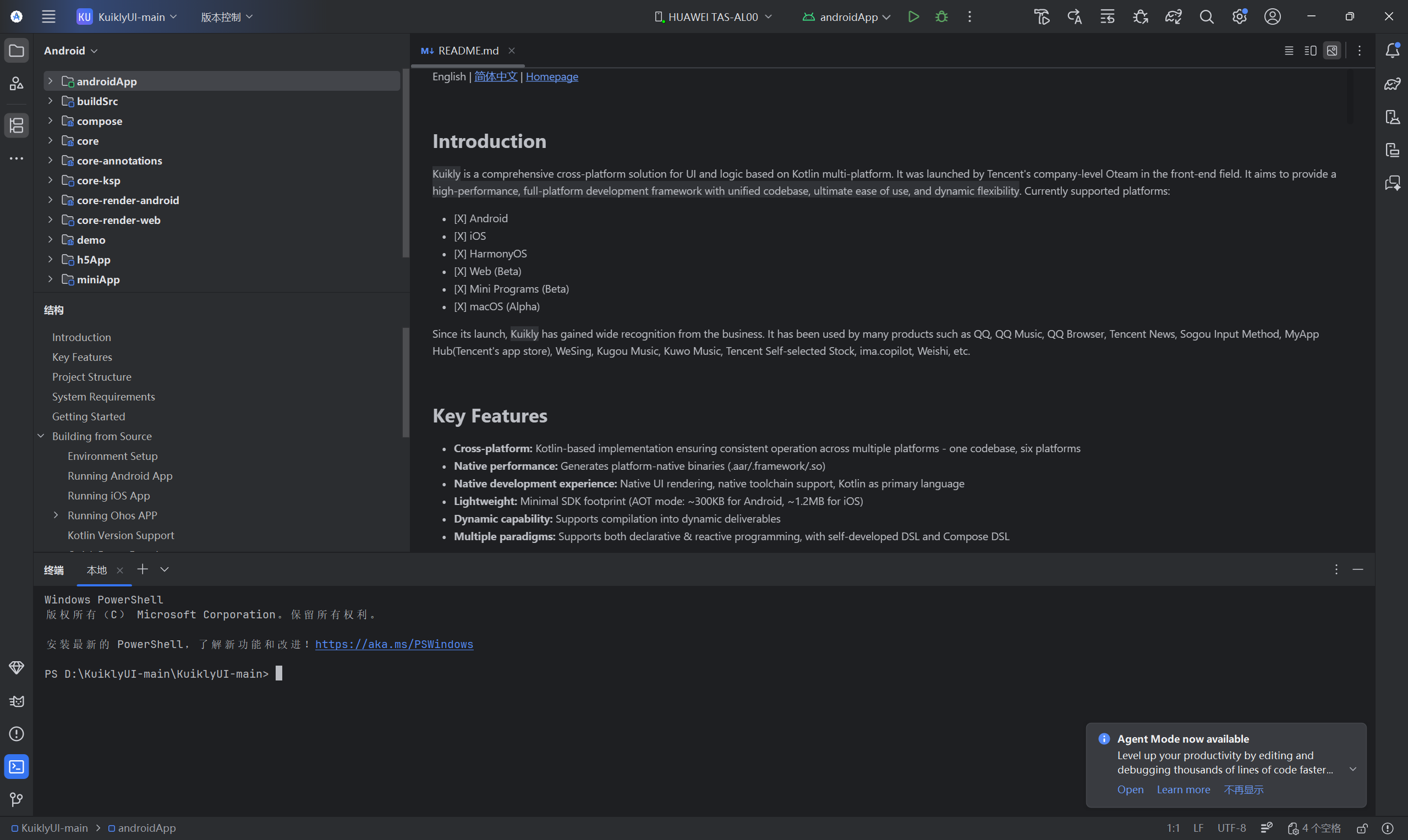Image resolution: width=1408 pixels, height=840 pixels.
Task: Open the HUAWEI TAS-AL00 device dropdown
Action: (x=713, y=17)
